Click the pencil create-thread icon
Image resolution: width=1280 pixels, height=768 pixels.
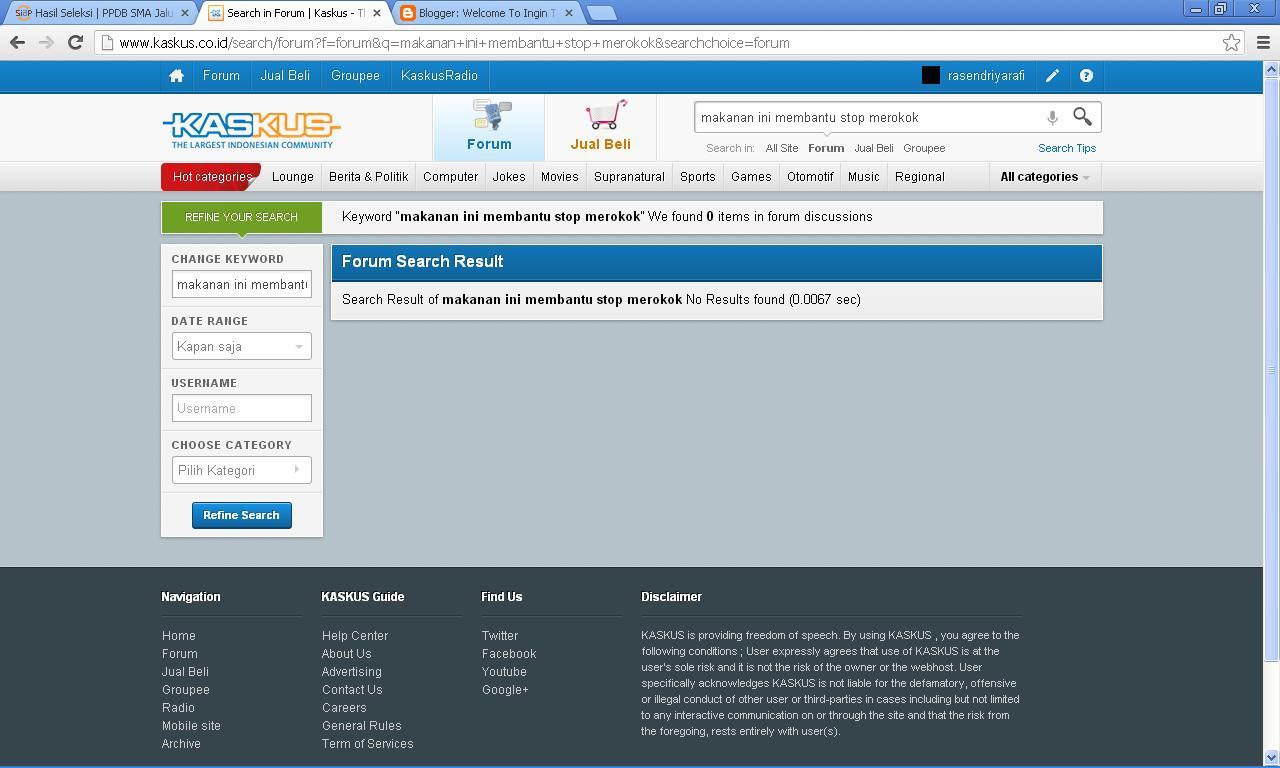click(x=1052, y=76)
